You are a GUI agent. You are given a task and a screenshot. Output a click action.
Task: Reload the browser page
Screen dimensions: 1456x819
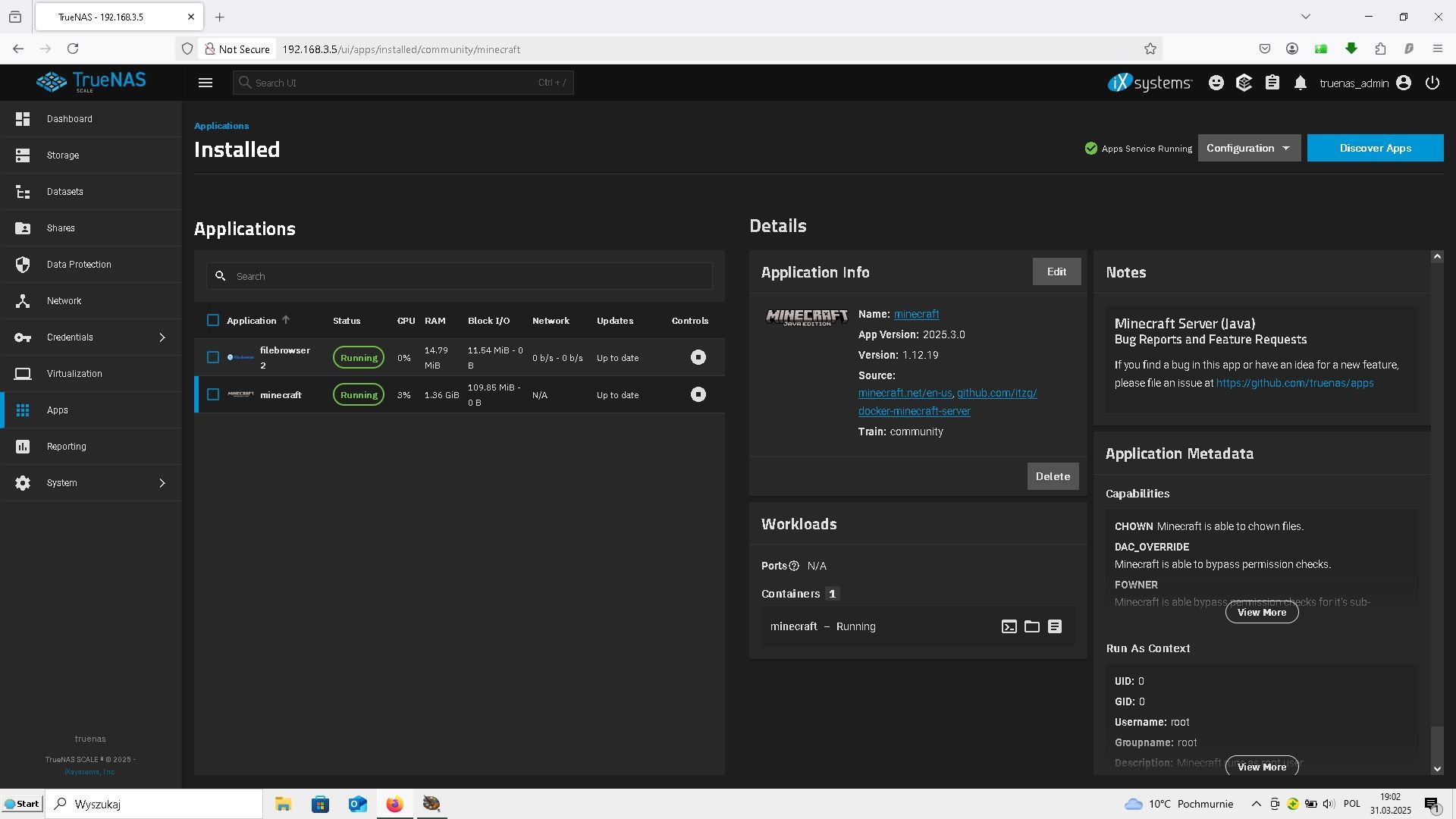tap(73, 49)
